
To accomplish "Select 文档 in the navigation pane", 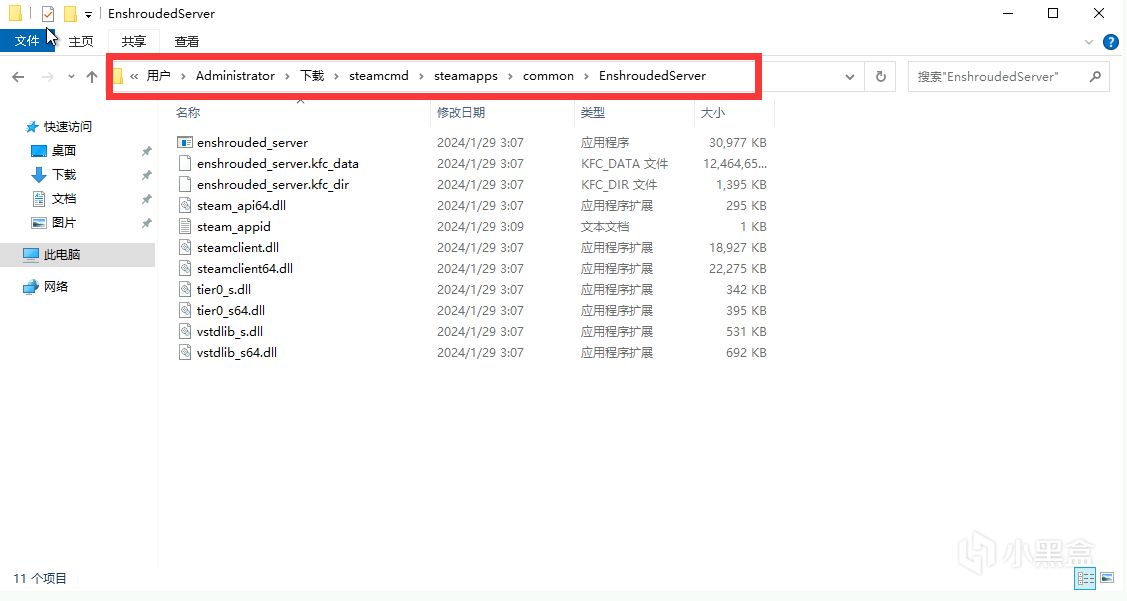I will click(63, 198).
